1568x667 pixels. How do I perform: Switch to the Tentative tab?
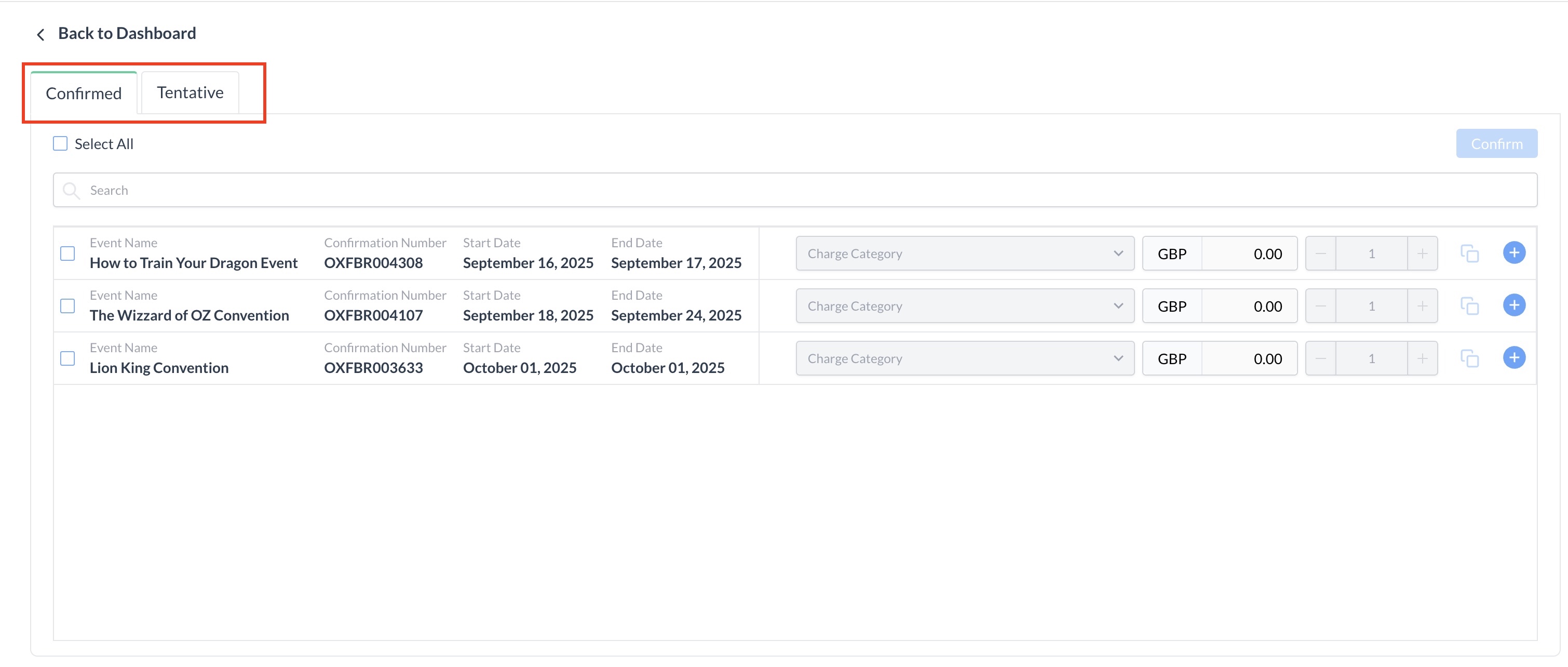tap(190, 92)
